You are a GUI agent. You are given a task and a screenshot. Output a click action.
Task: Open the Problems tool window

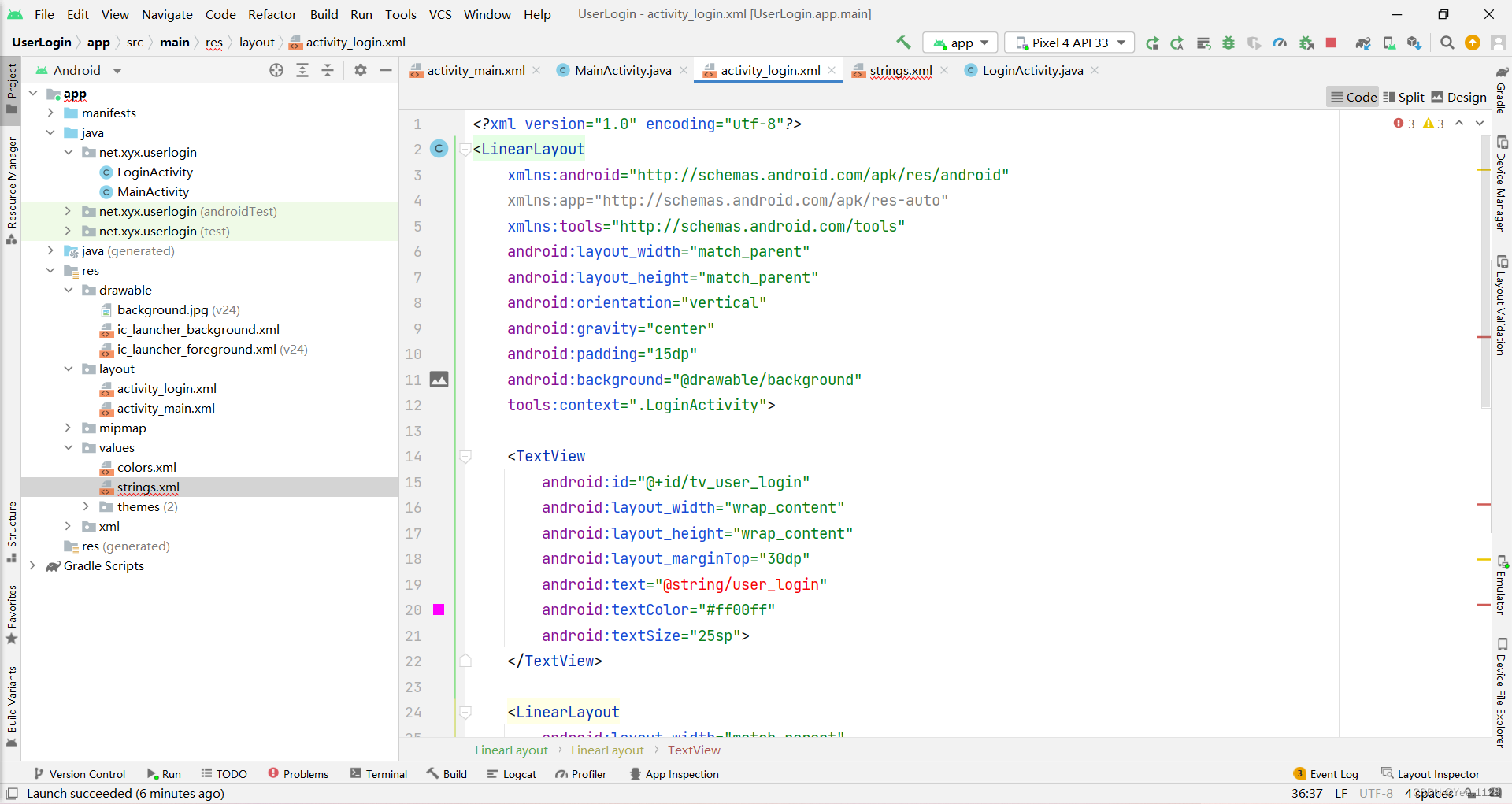click(298, 774)
